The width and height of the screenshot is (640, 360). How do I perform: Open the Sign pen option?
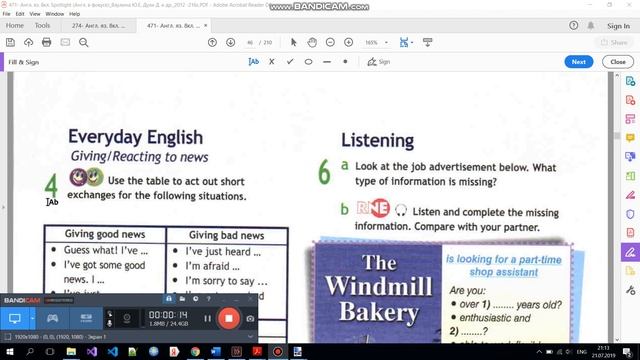point(378,62)
